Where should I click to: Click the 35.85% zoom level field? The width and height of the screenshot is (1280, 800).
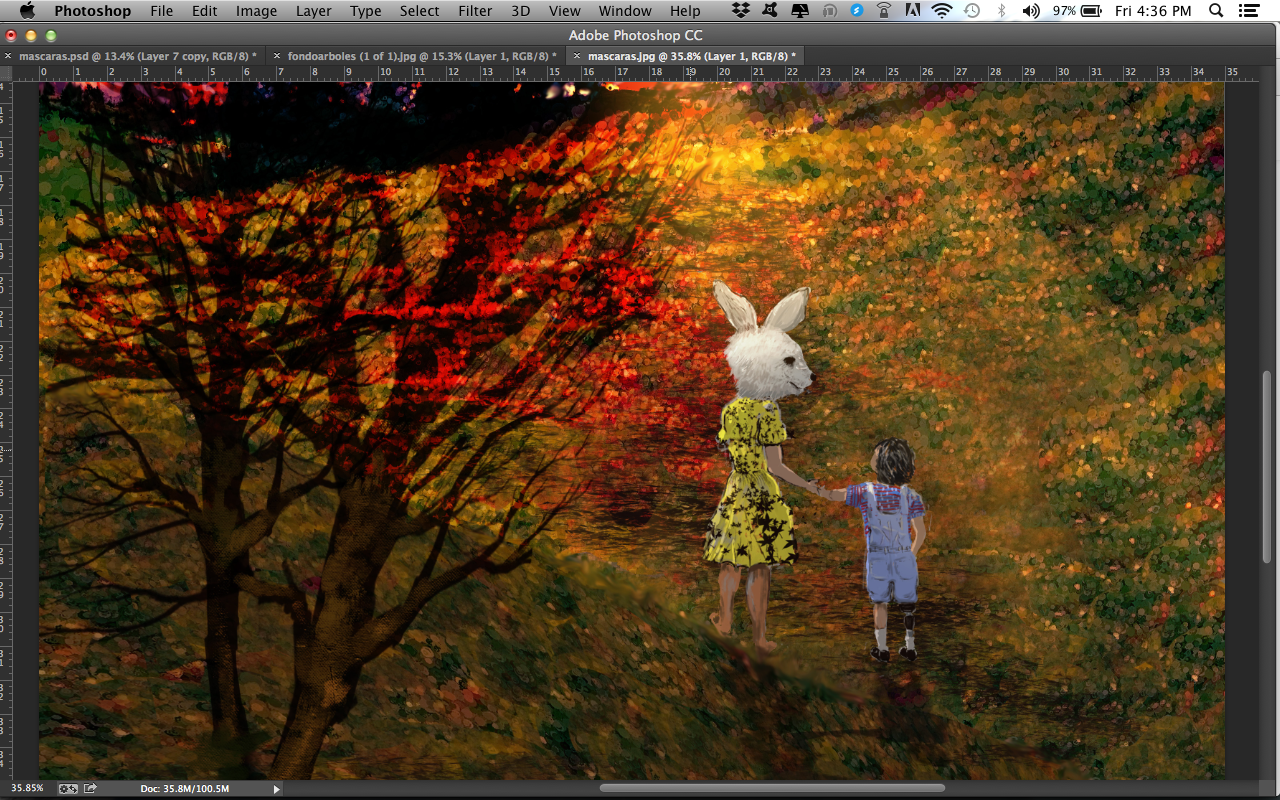pos(27,788)
